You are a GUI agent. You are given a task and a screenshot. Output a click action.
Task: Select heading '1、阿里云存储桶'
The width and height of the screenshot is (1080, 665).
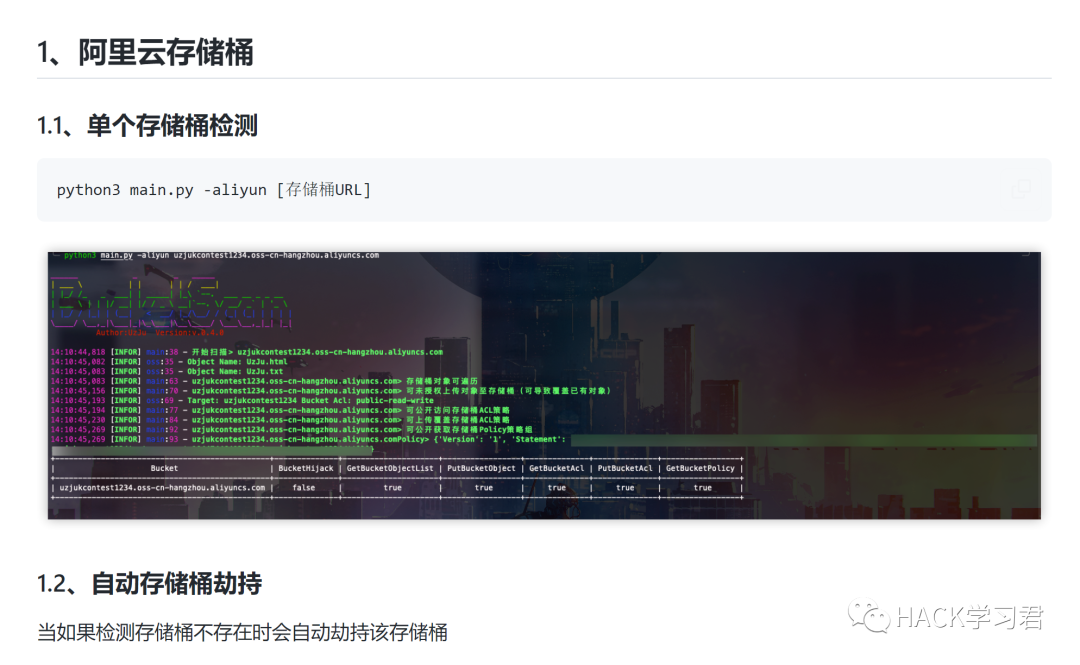[145, 52]
